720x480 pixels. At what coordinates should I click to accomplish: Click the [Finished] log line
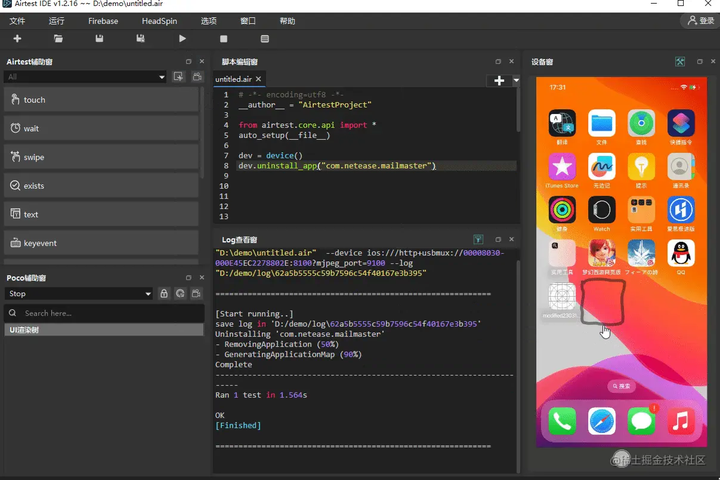pyautogui.click(x=238, y=425)
